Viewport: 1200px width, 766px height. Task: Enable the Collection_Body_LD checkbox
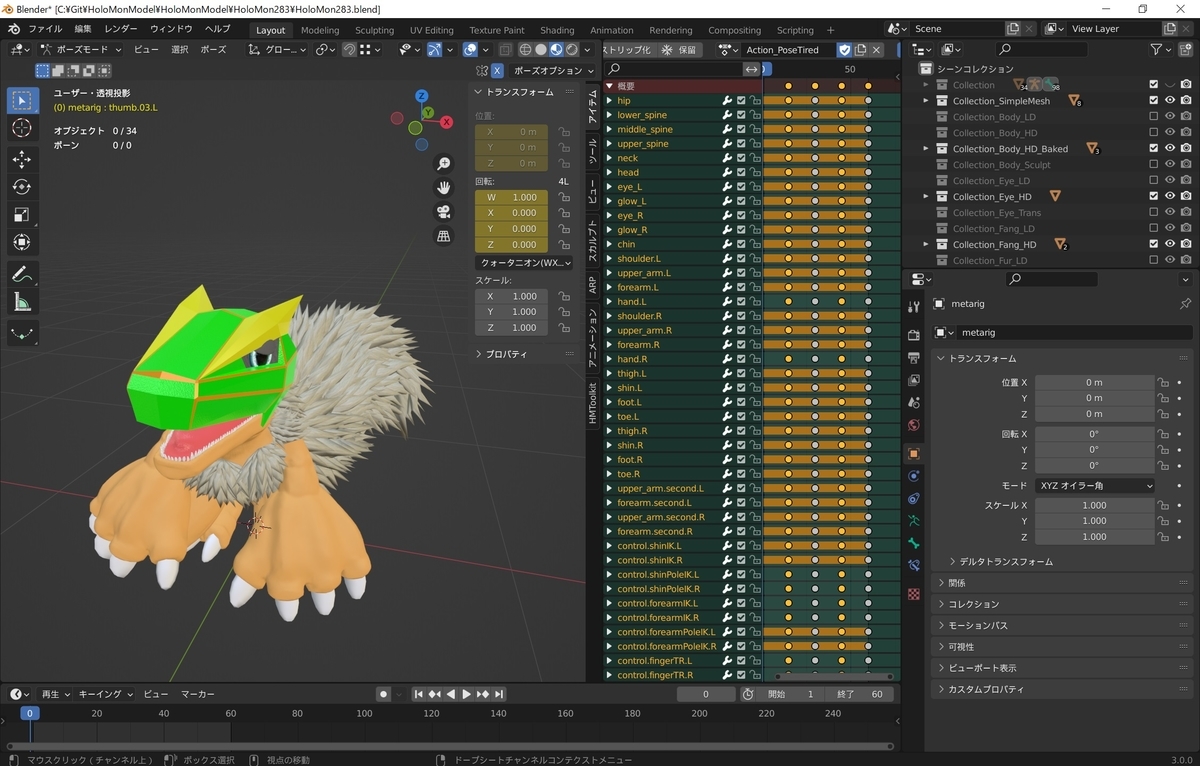(1153, 117)
